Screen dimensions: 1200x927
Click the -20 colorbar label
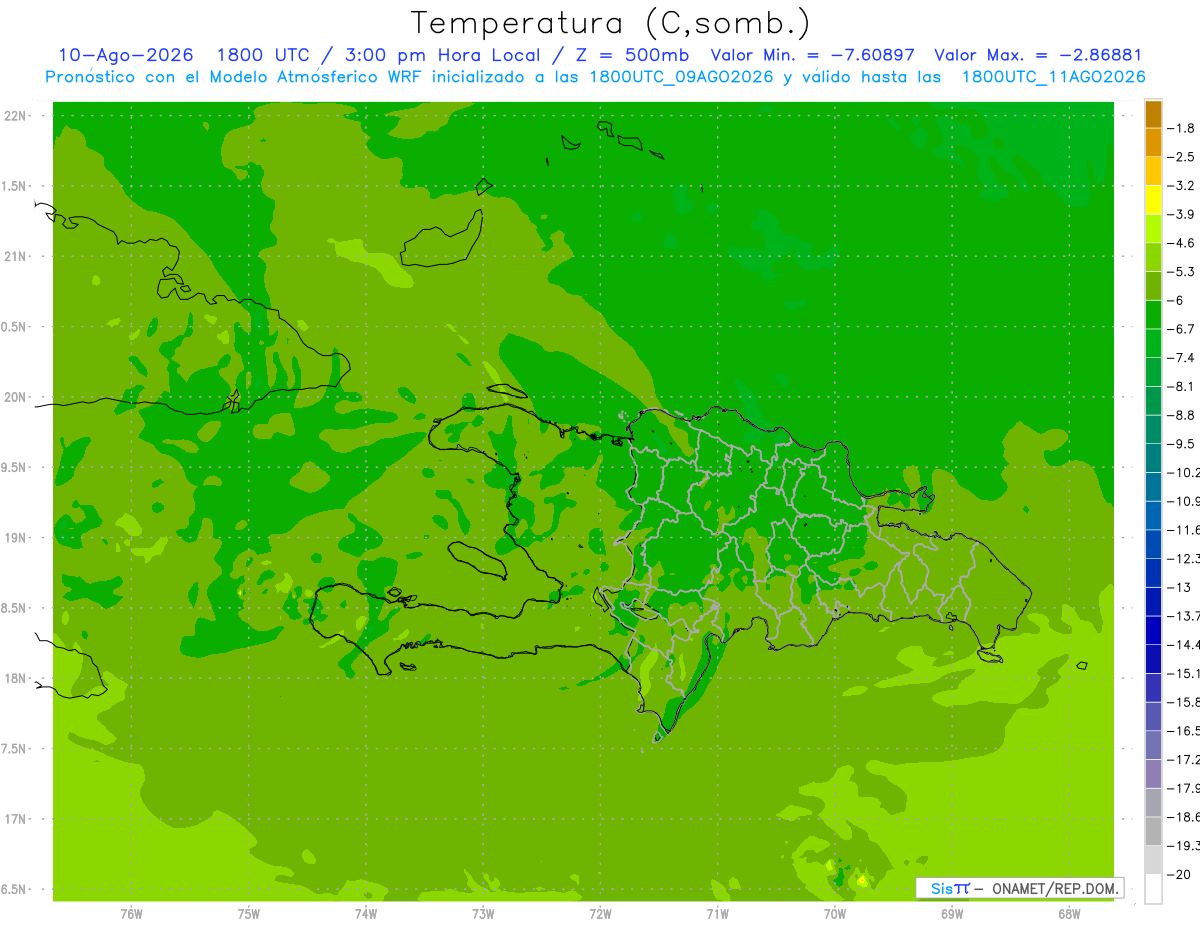1180,874
